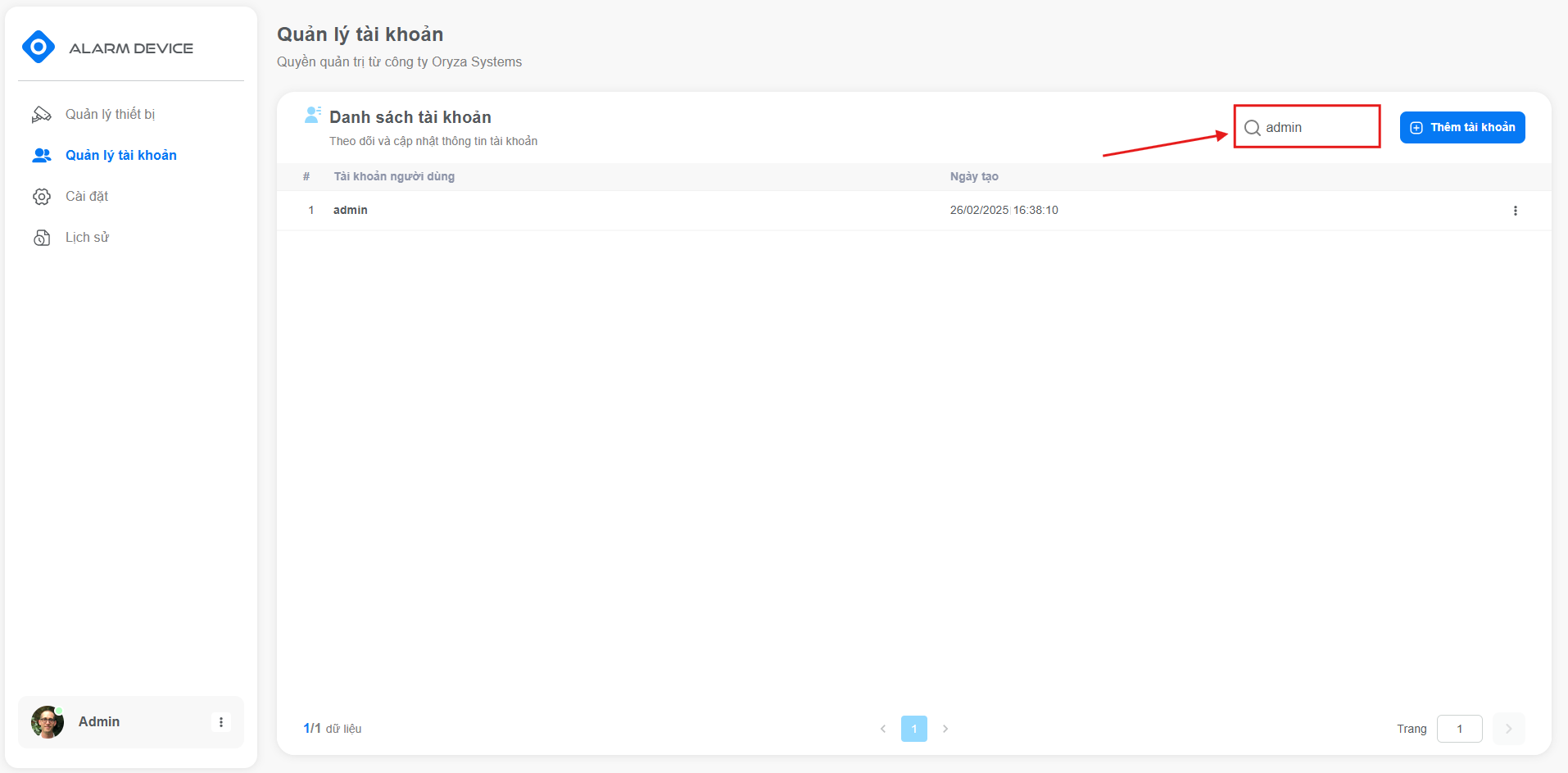
Task: Click Danh sách tài khoản heading
Action: [410, 117]
